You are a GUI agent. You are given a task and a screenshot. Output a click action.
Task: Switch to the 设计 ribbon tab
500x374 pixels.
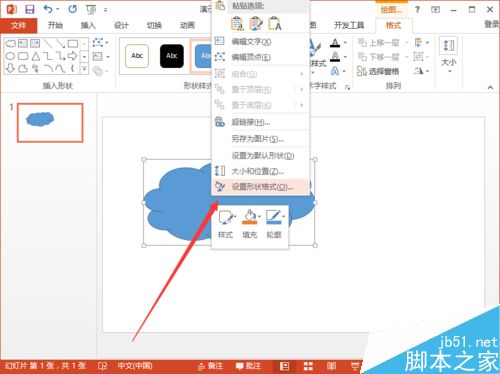[121, 25]
